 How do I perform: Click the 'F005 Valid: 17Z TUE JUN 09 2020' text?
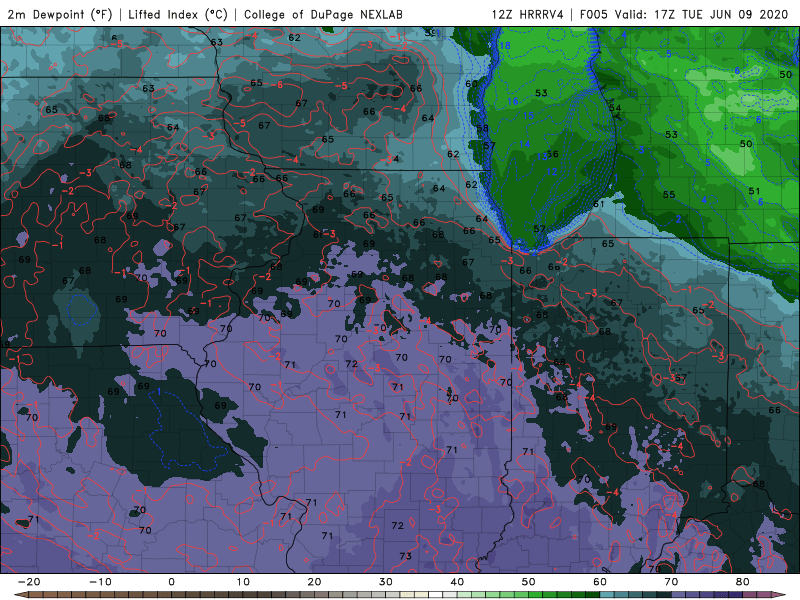pyautogui.click(x=684, y=14)
